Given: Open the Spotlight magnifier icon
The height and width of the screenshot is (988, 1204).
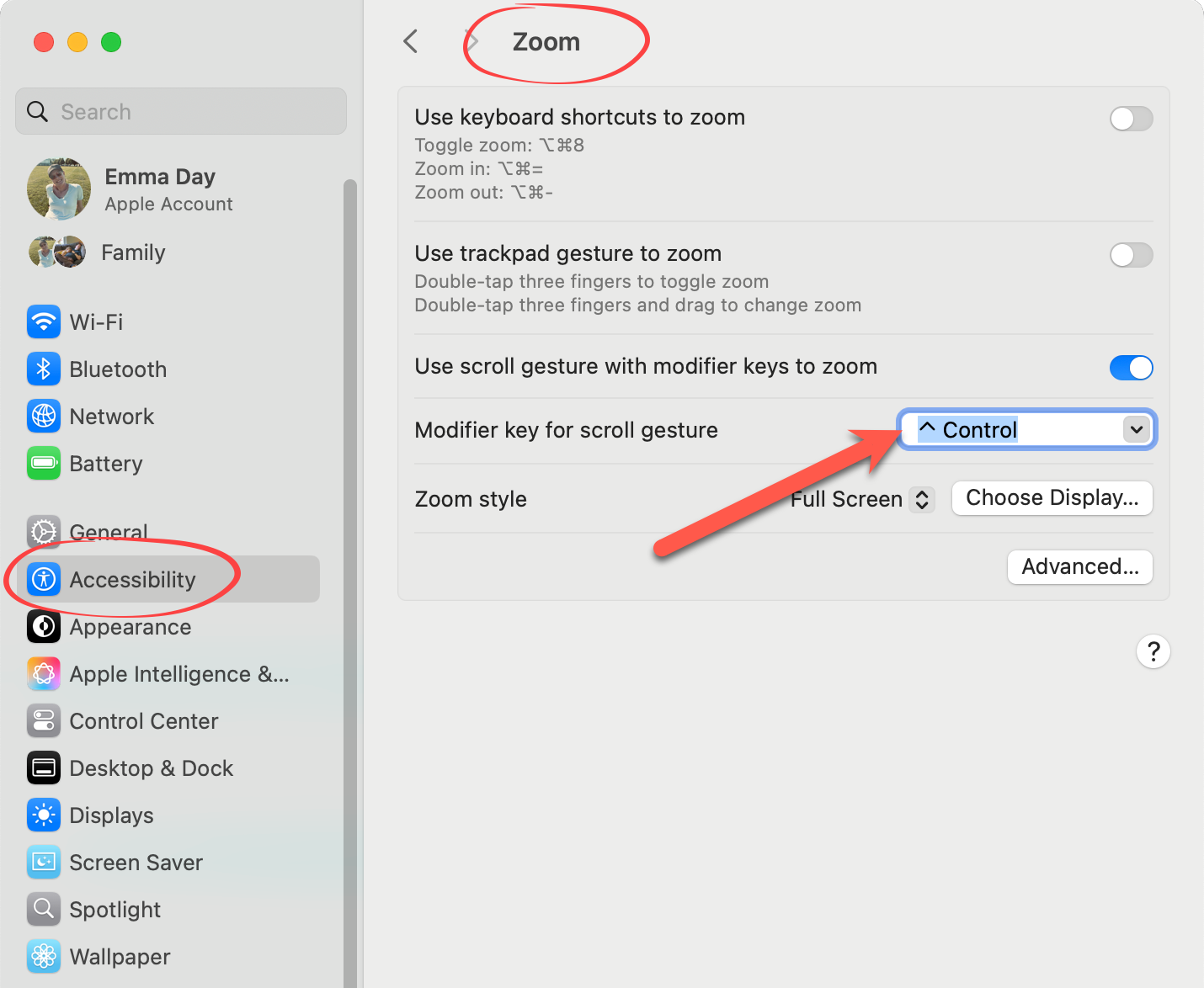Looking at the screenshot, I should click(44, 910).
